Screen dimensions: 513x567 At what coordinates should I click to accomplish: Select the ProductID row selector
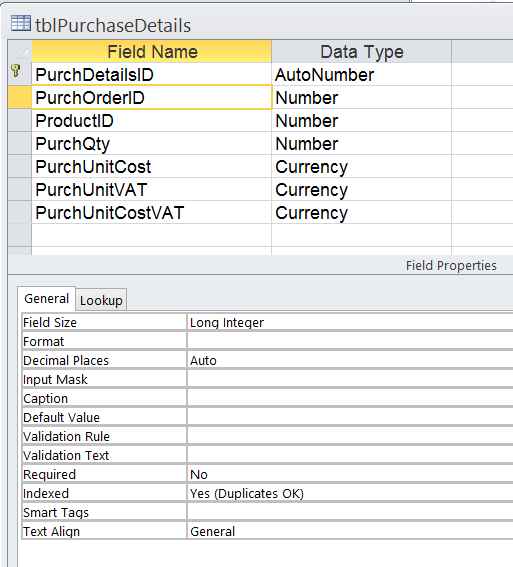20,120
